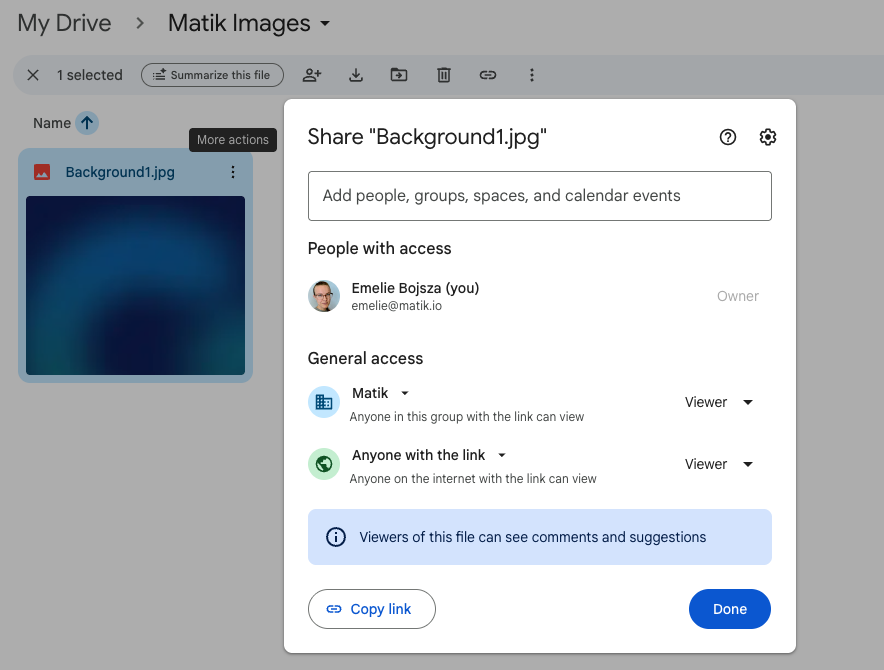Click the add people input field
The width and height of the screenshot is (884, 670).
coord(539,196)
